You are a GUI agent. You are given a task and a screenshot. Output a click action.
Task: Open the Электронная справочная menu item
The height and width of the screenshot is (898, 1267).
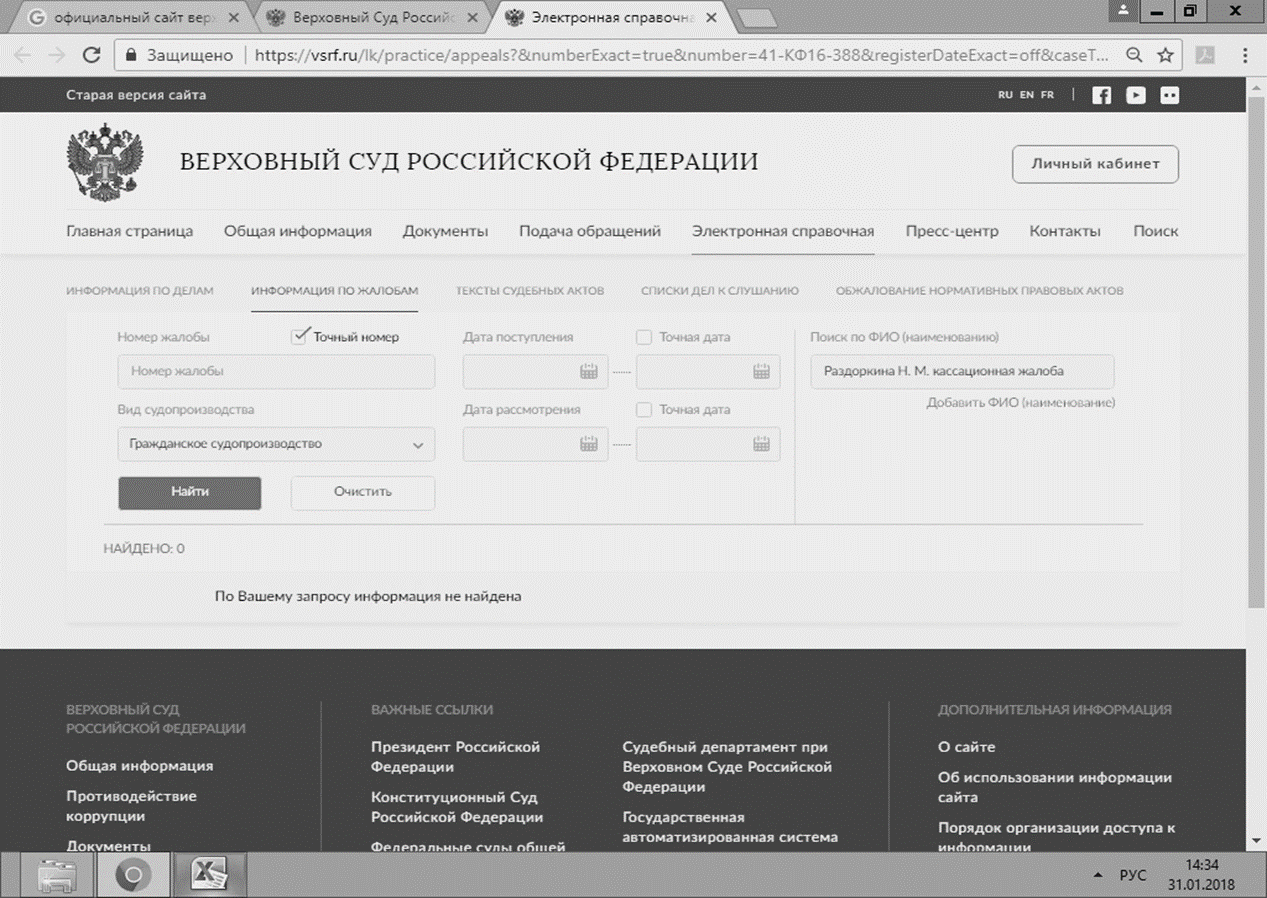(783, 231)
